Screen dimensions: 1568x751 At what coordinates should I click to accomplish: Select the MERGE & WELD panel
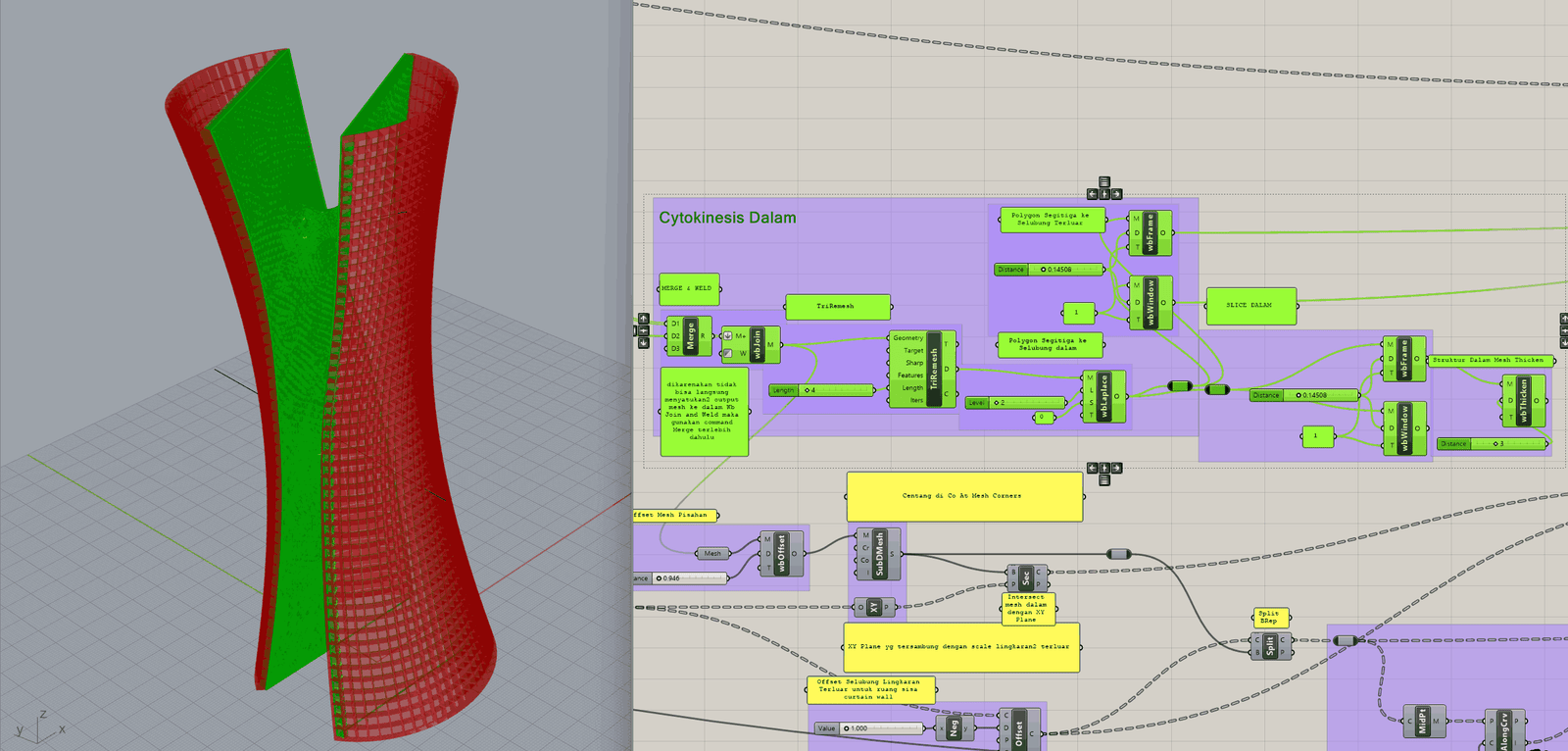(688, 288)
